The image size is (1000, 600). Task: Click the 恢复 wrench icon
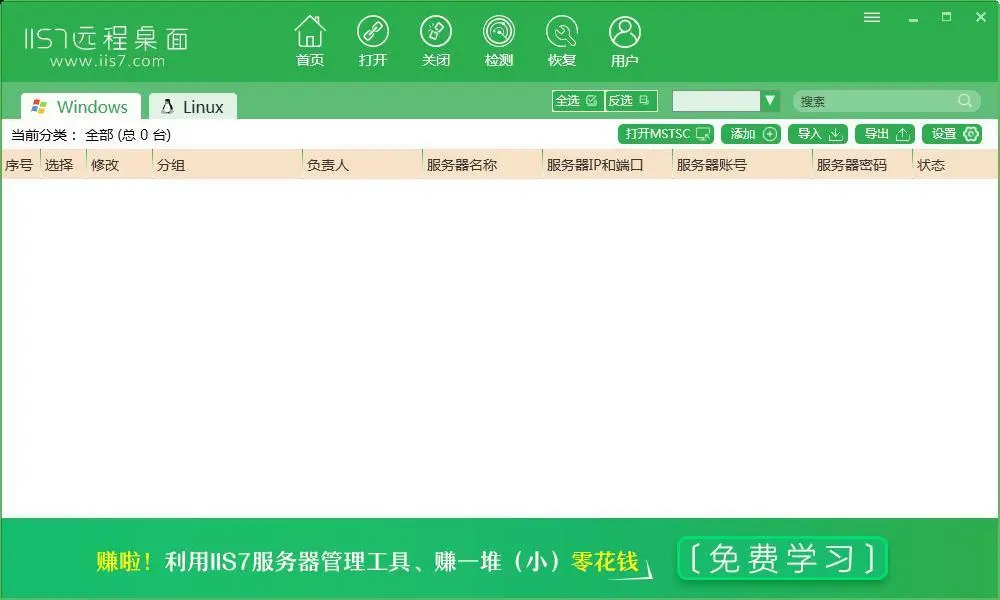tap(562, 41)
